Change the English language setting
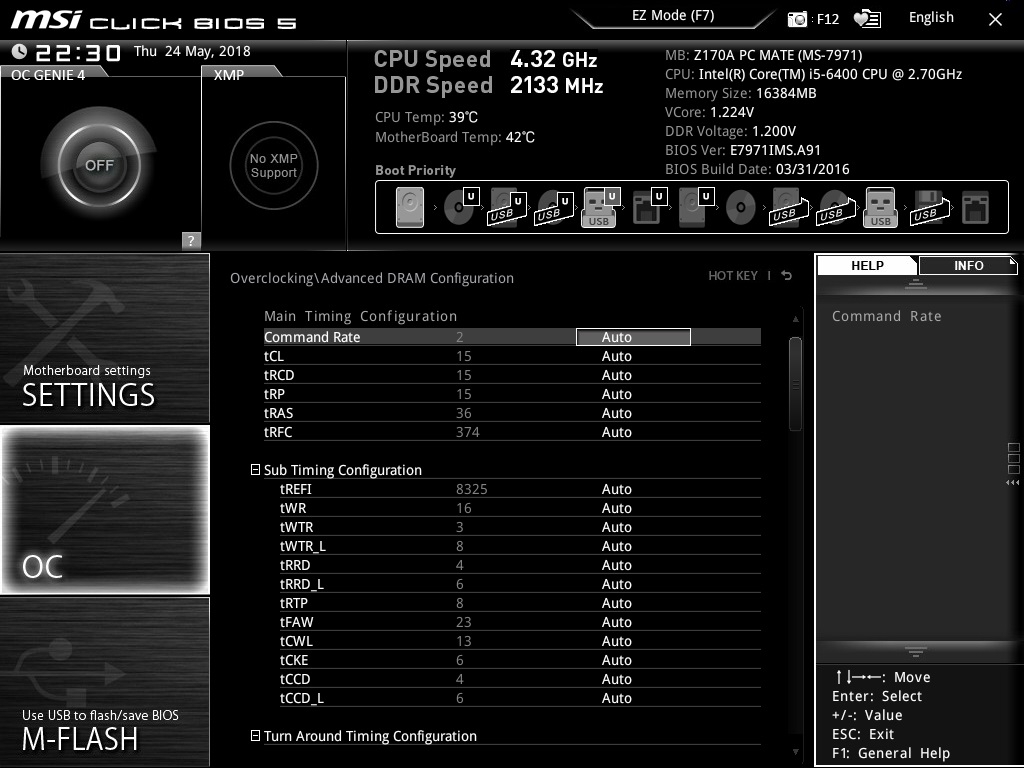This screenshot has height=768, width=1024. pos(931,18)
